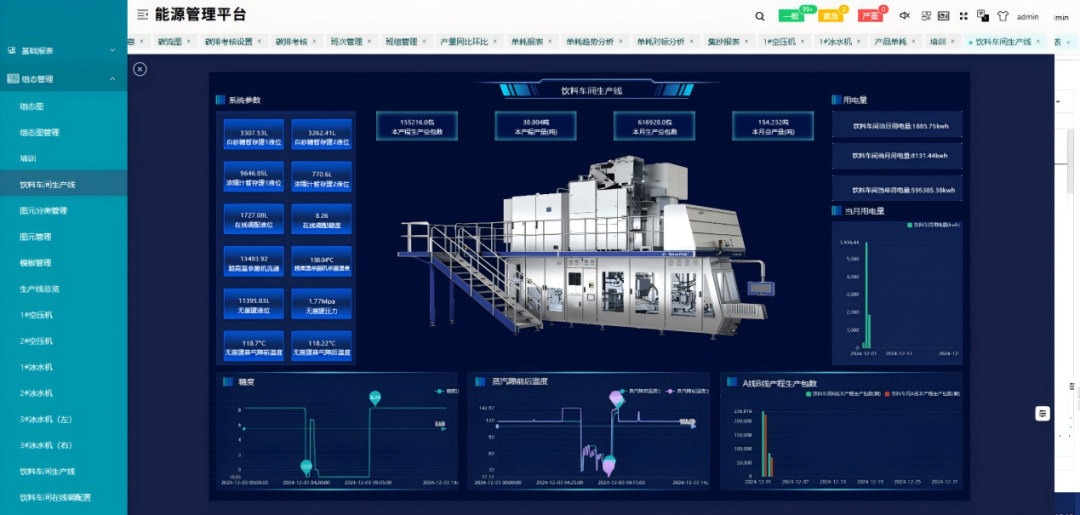Screen dimensions: 1080x515
Task: Close the active 饮料车间生产线 tab
Action: [1038, 41]
